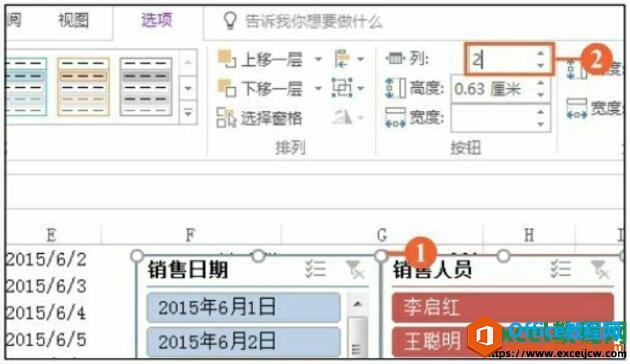This screenshot has width=630, height=364.
Task: Select cell with 2015/6/3
Action: point(46,286)
